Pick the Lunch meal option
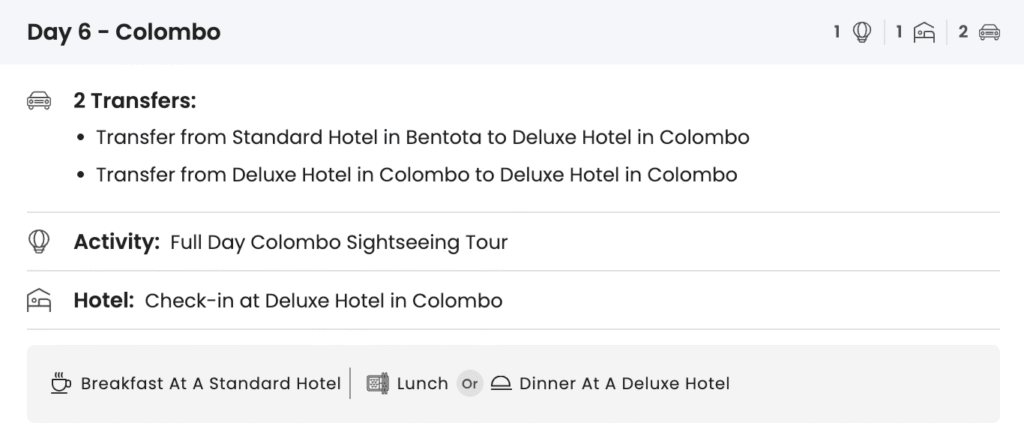Image resolution: width=1024 pixels, height=429 pixels. (422, 383)
